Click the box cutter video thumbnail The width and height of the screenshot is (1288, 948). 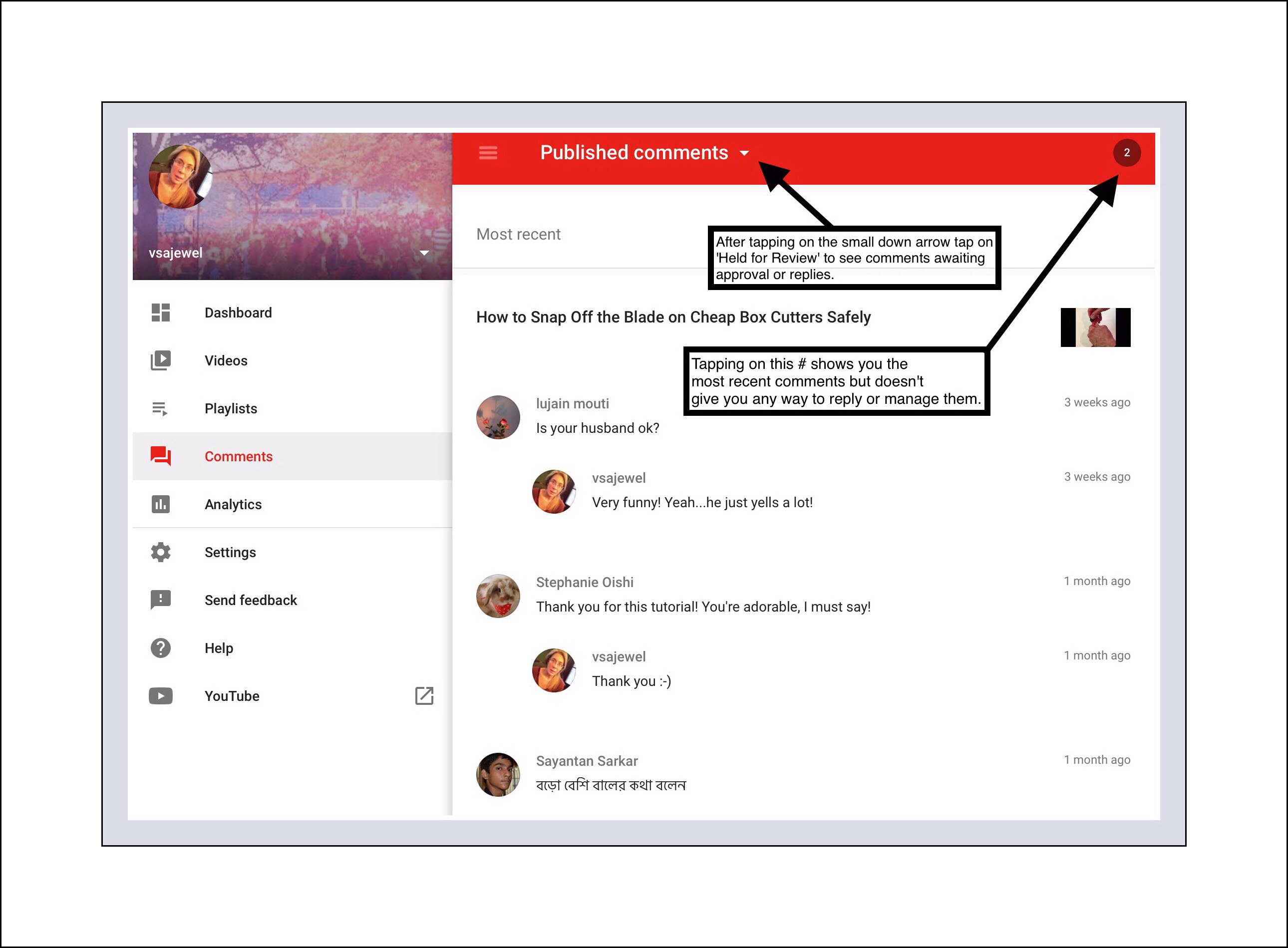(1095, 327)
